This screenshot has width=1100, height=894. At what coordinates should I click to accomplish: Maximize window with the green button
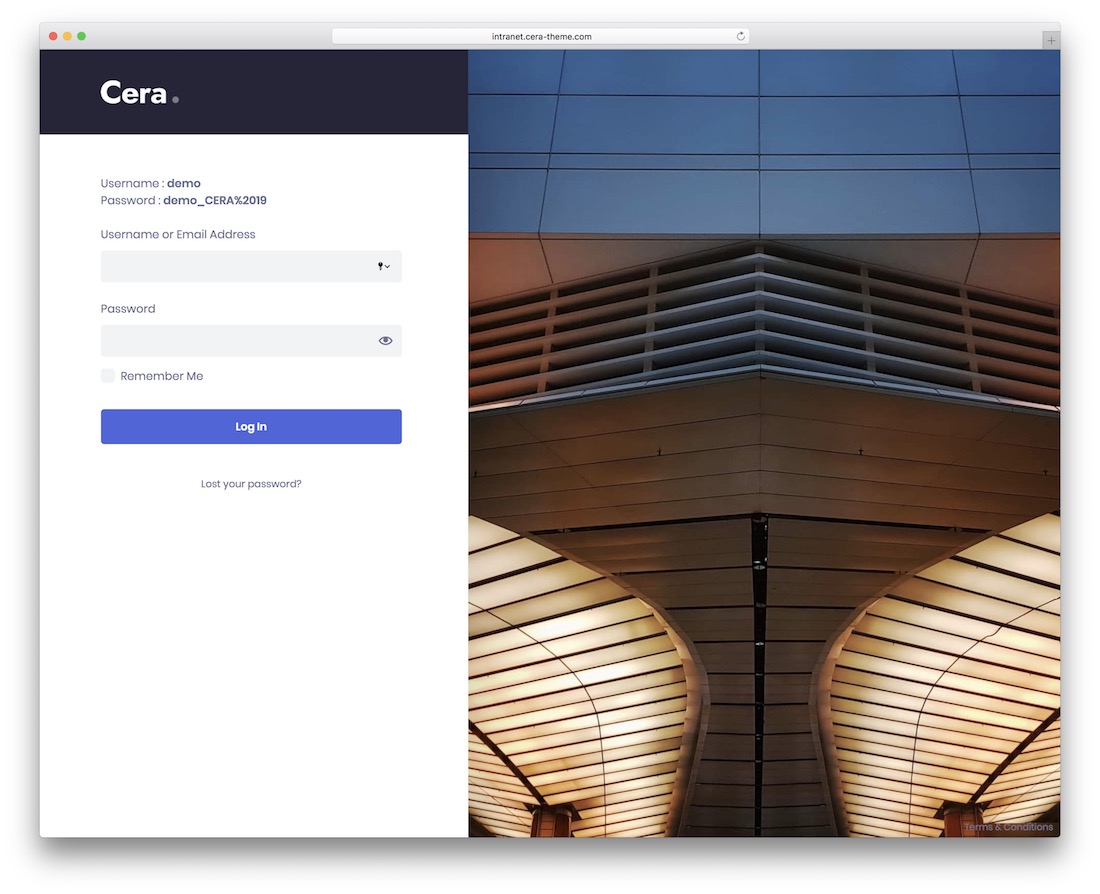coord(81,36)
